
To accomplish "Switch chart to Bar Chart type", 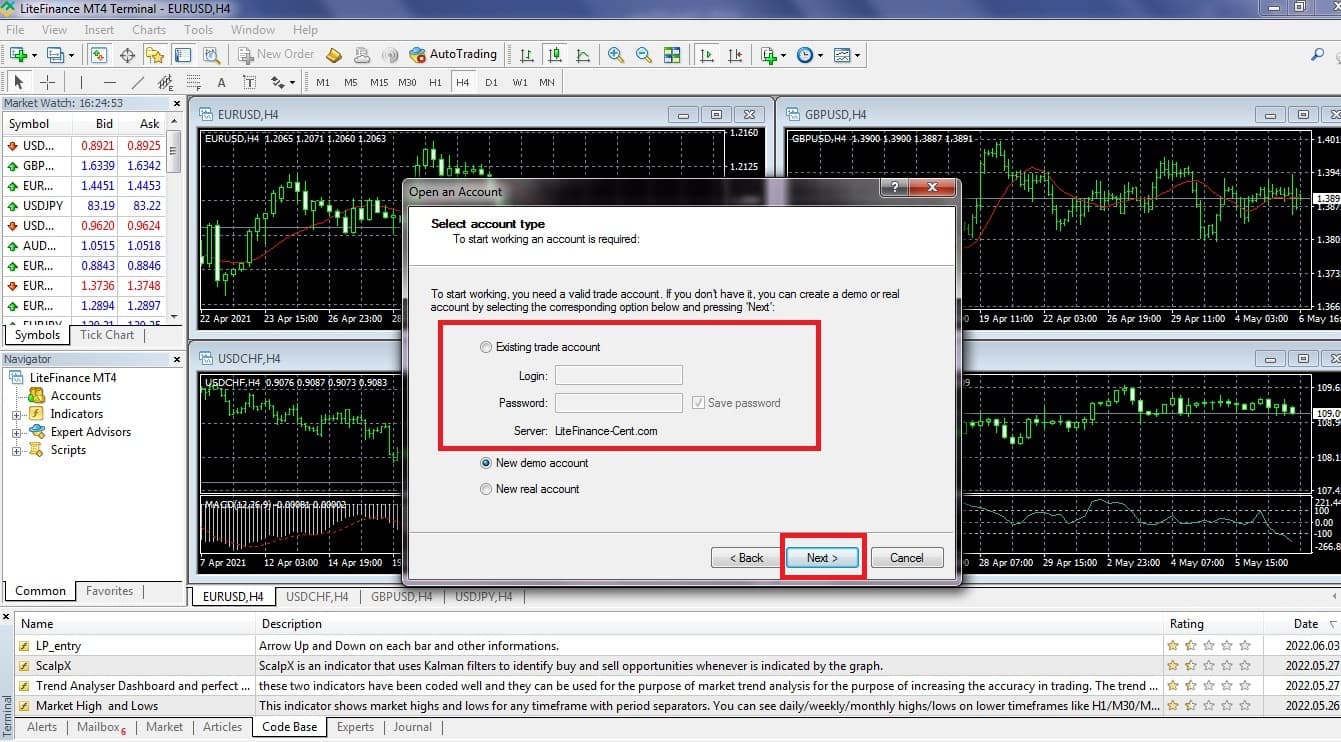I will point(526,55).
